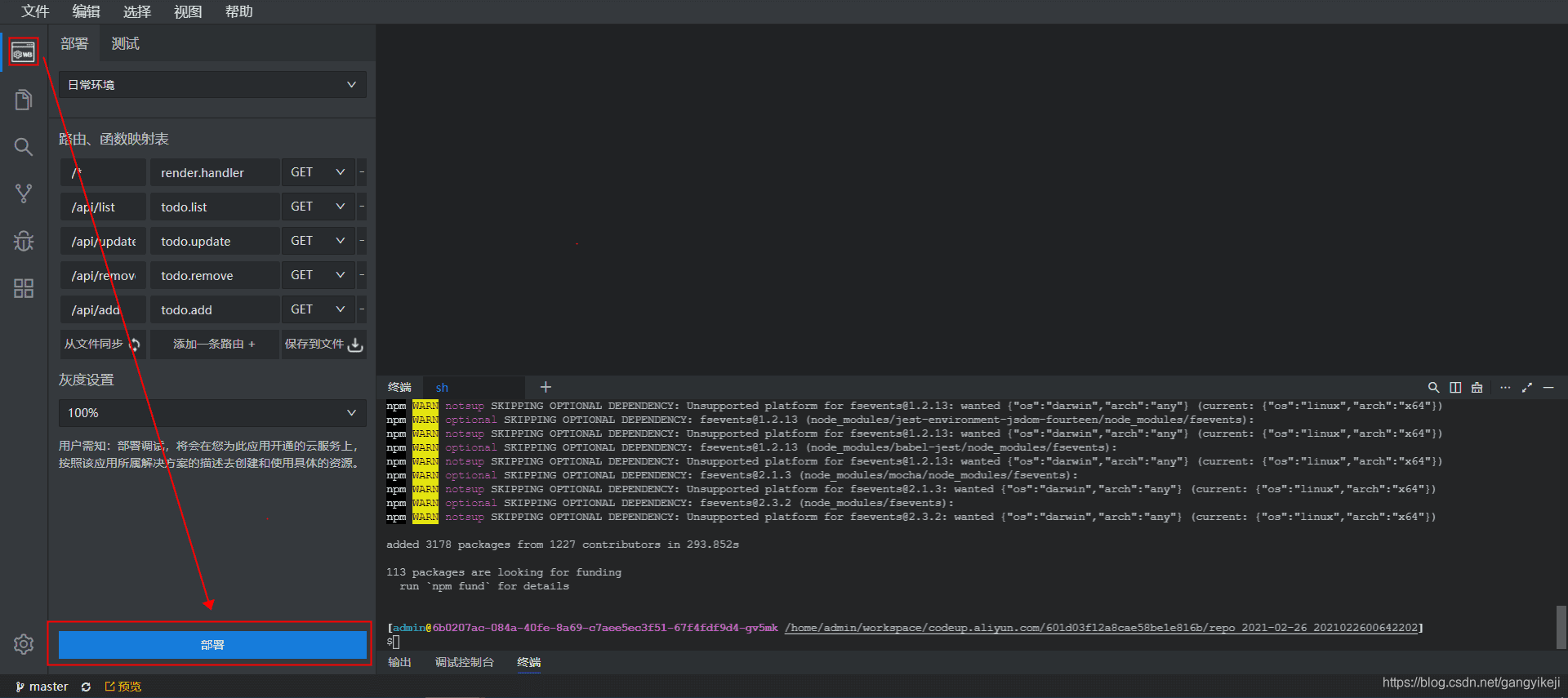The width and height of the screenshot is (1568, 698).
Task: Clear the terminal with the broom icon
Action: pos(1477,388)
